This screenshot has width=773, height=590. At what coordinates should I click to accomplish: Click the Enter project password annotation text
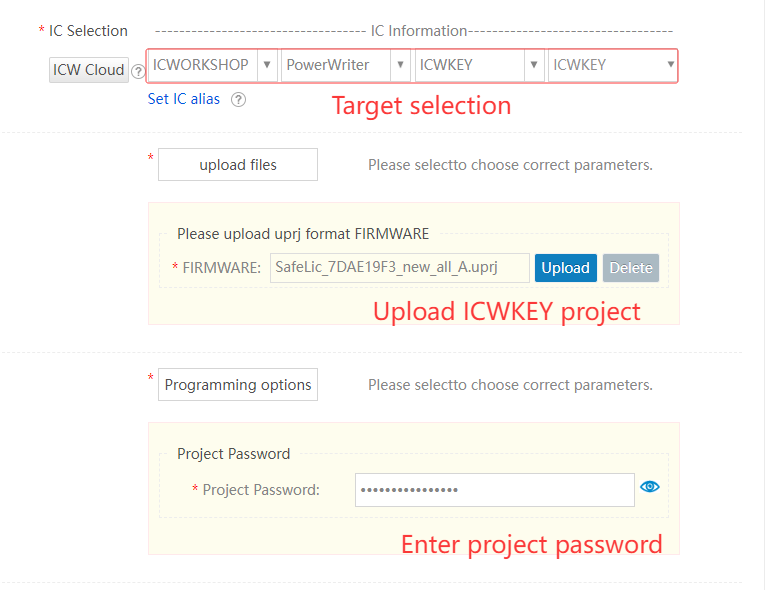pos(531,544)
